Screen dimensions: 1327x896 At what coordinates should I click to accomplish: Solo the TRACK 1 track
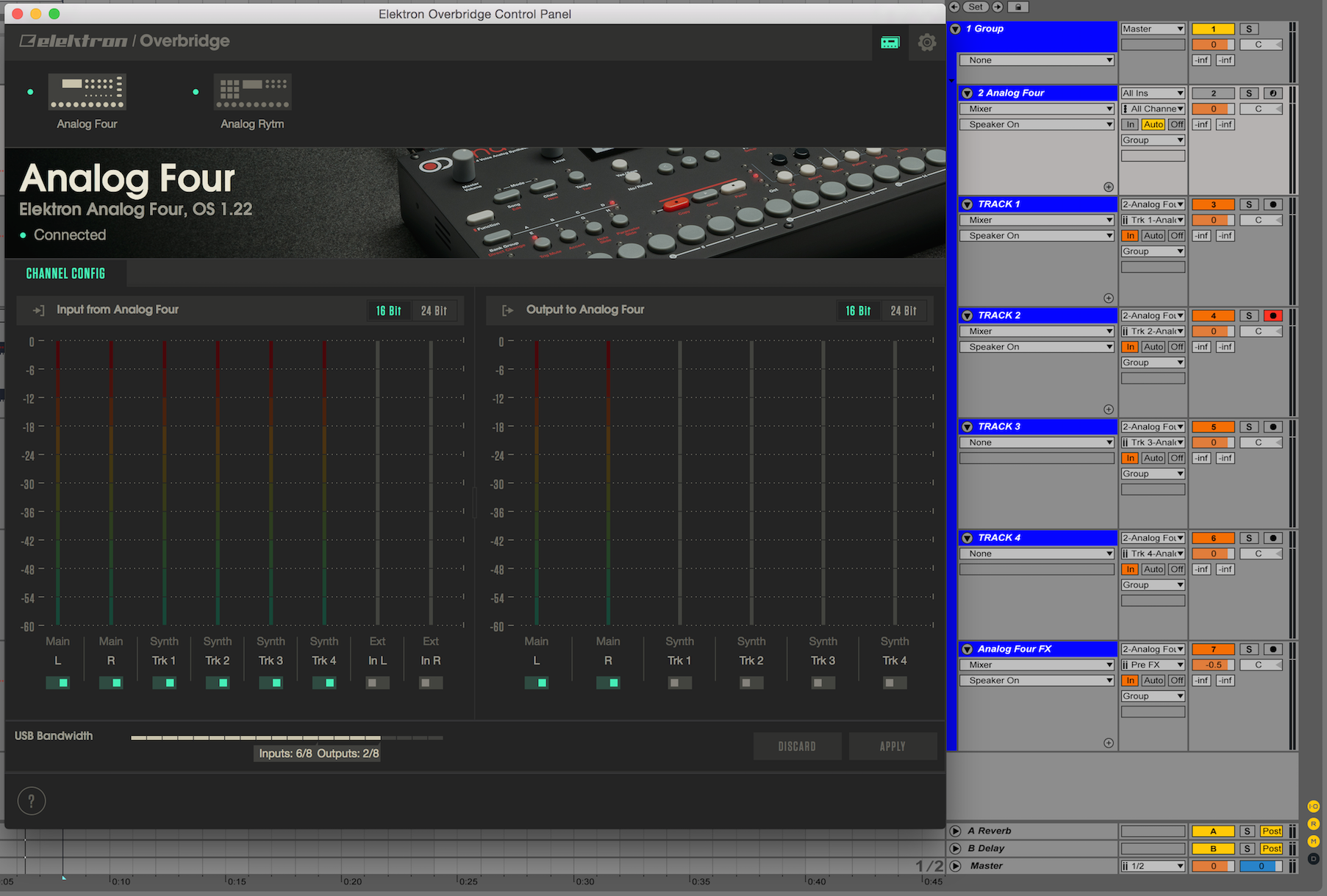click(1249, 204)
